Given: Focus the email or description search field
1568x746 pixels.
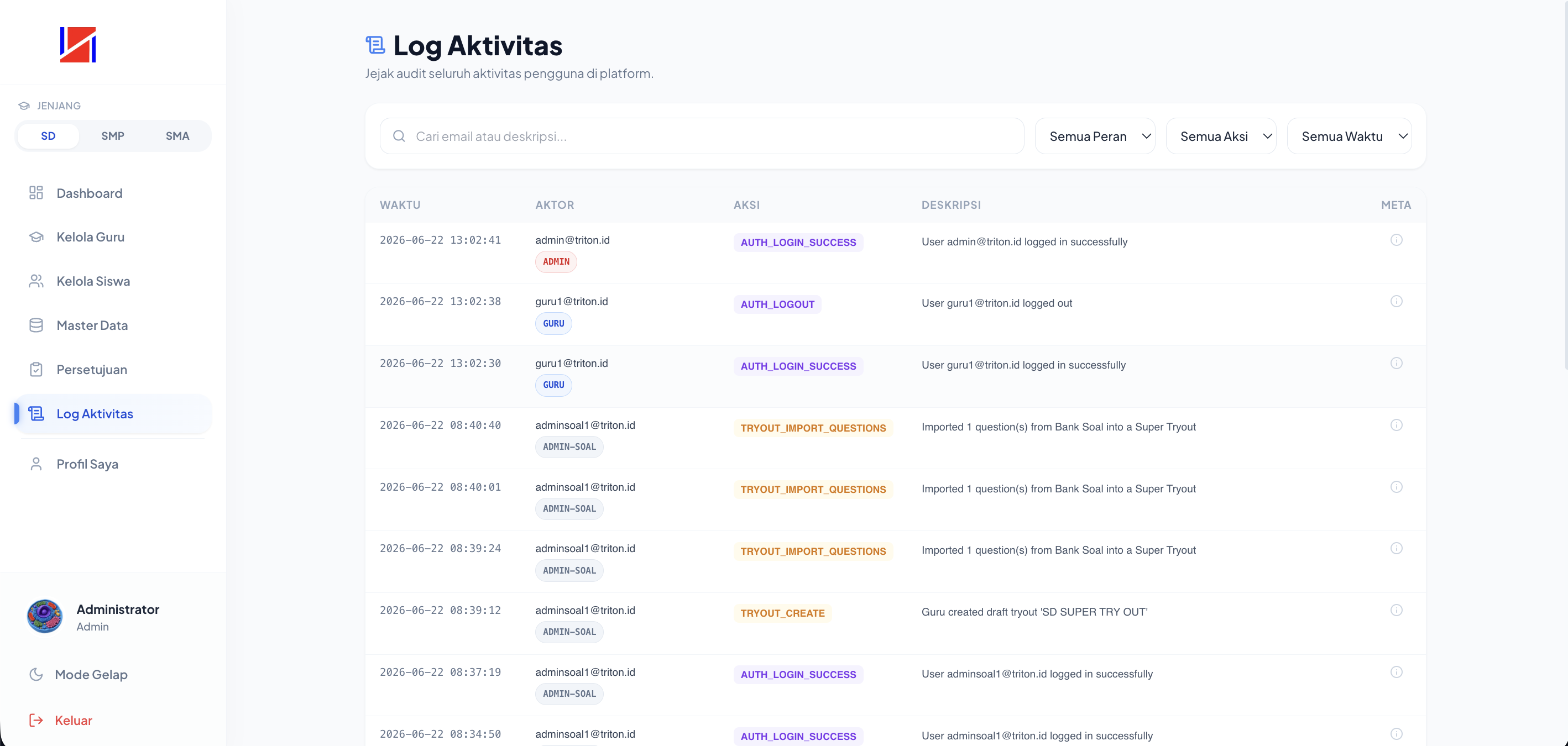Looking at the screenshot, I should pos(701,136).
